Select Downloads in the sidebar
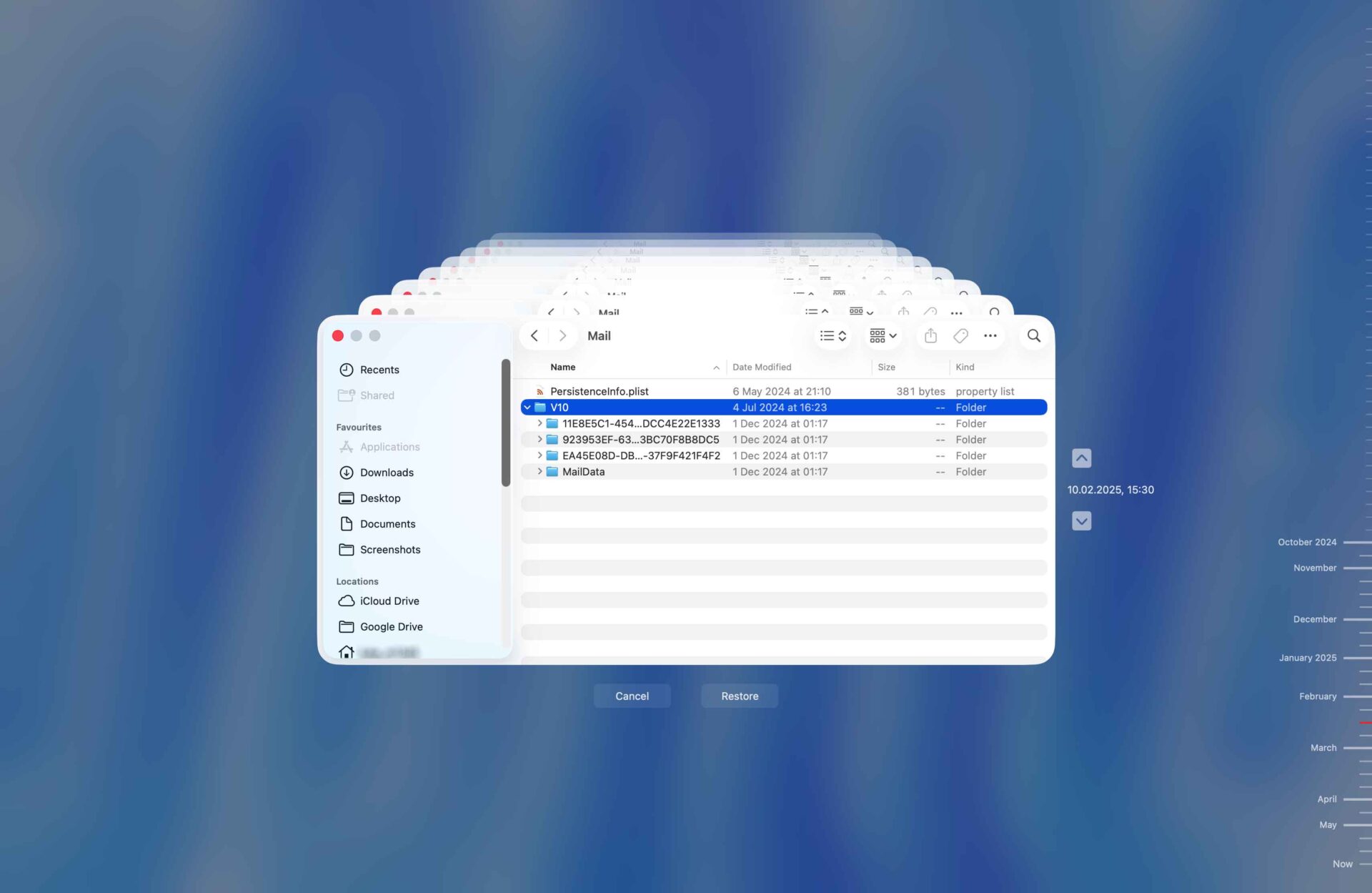 pos(387,472)
